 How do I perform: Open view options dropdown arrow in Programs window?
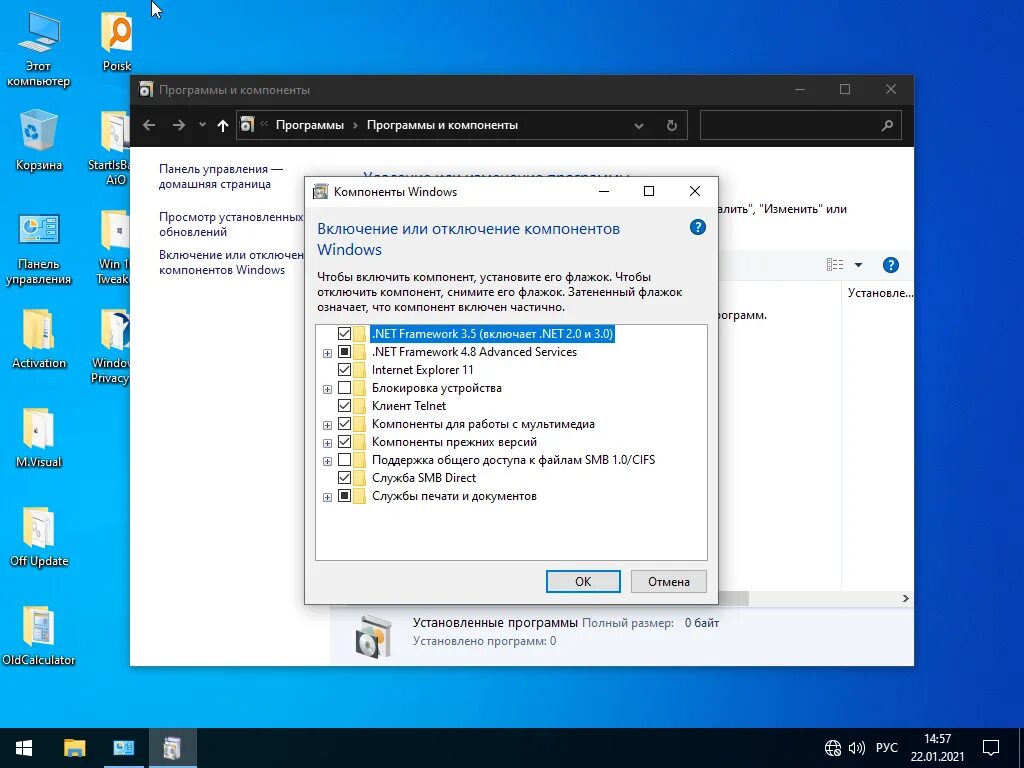[x=858, y=264]
